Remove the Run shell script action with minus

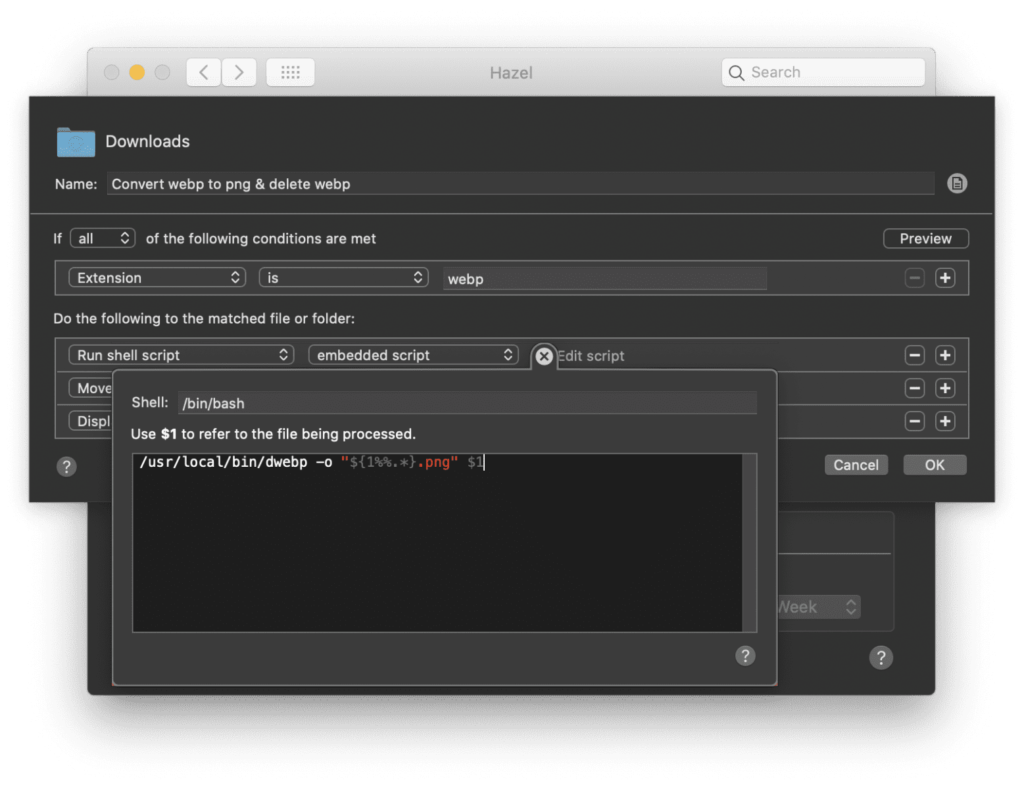click(x=914, y=355)
